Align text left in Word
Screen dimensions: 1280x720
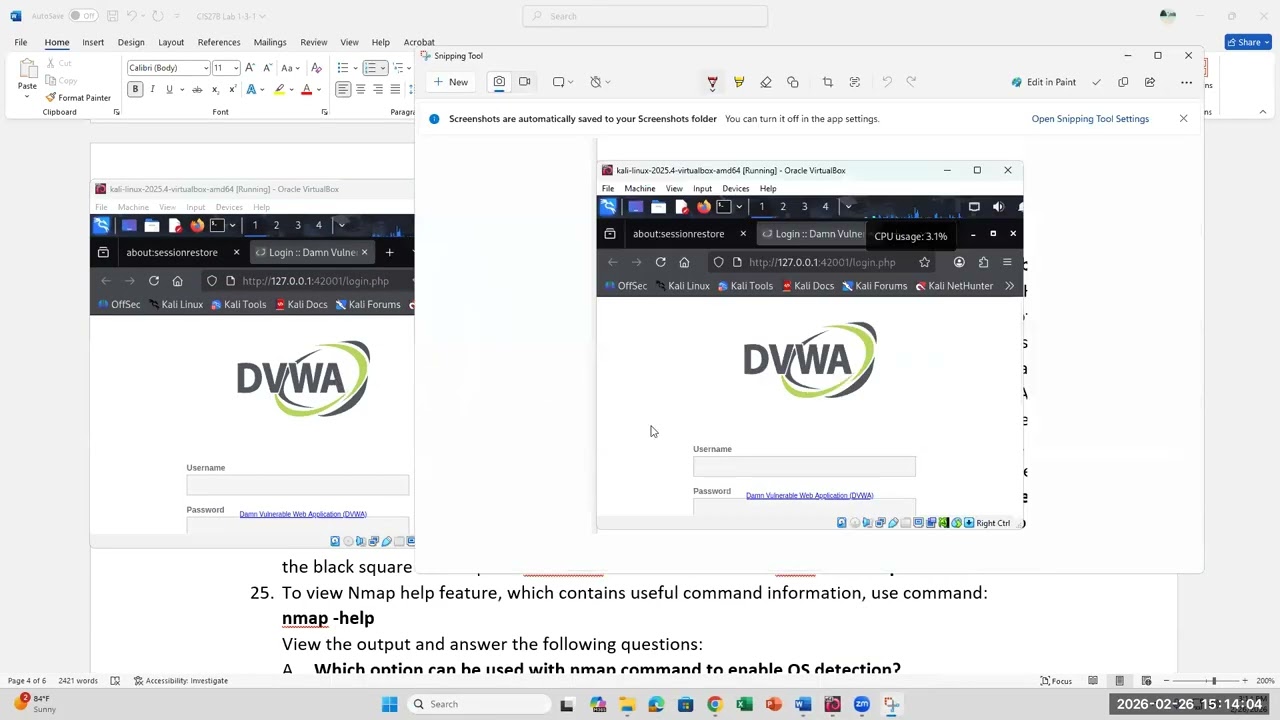(x=342, y=89)
